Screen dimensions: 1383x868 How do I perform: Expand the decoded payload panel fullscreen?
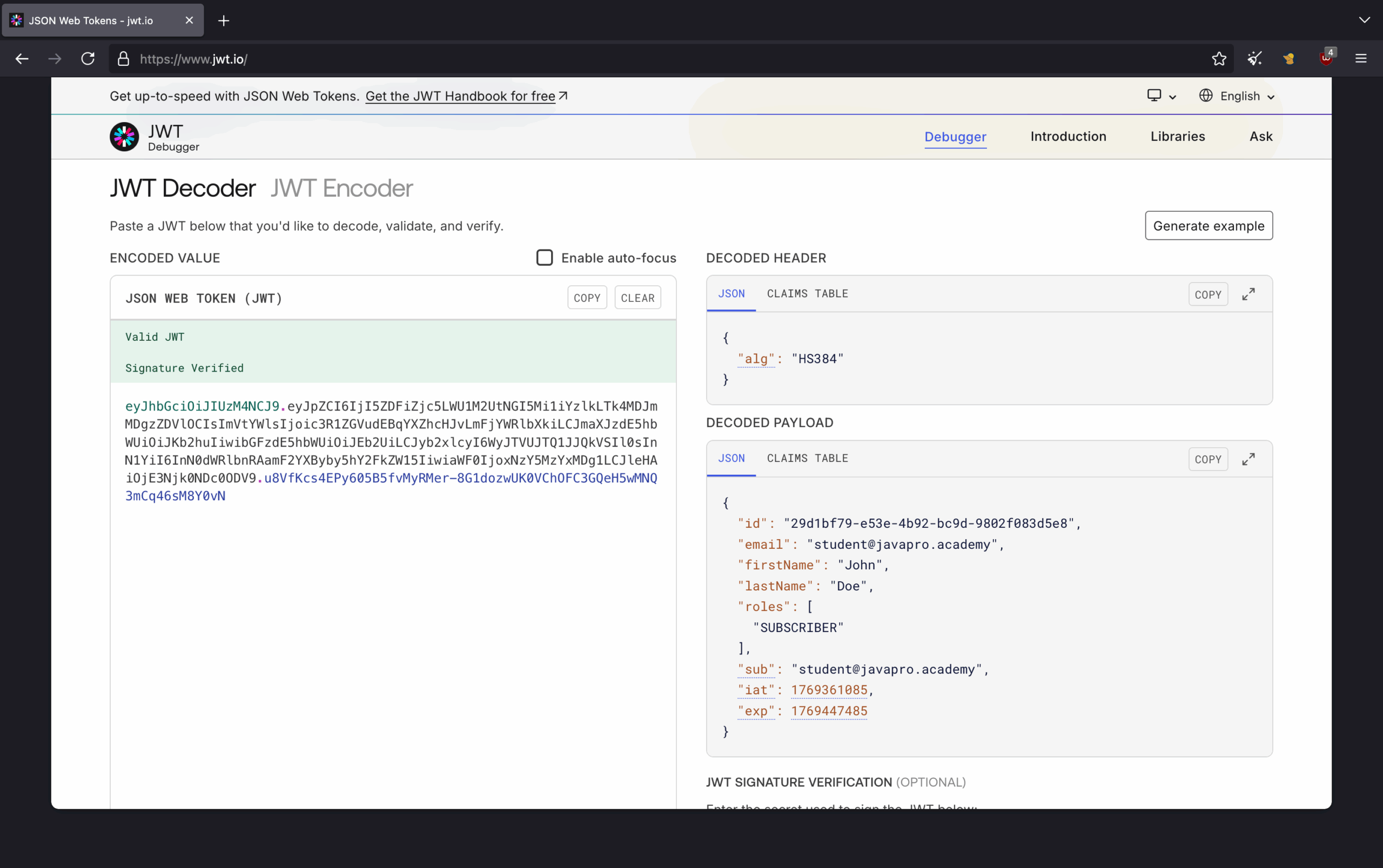pos(1249,459)
